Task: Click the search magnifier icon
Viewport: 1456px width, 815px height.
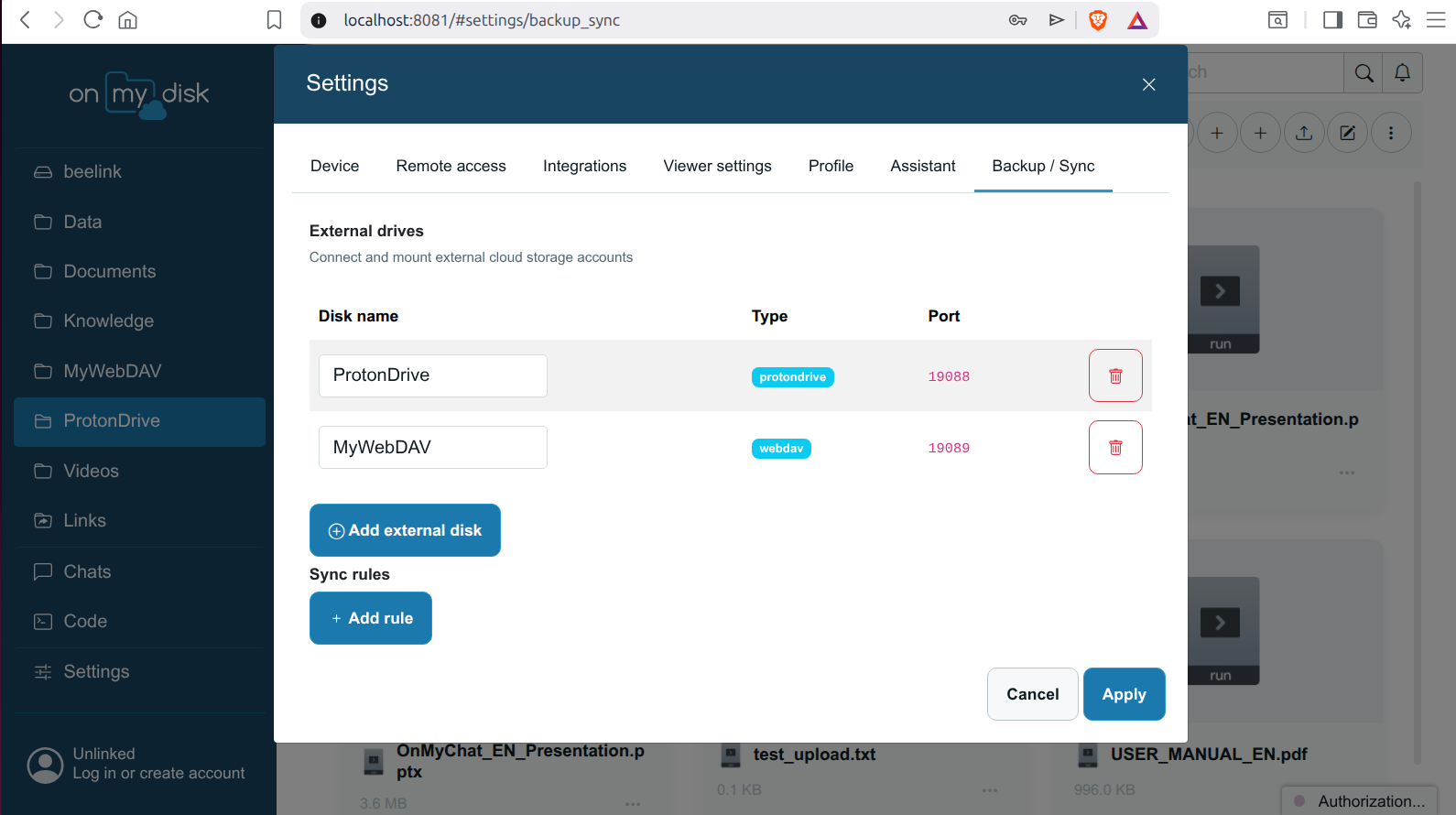Action: (x=1364, y=73)
